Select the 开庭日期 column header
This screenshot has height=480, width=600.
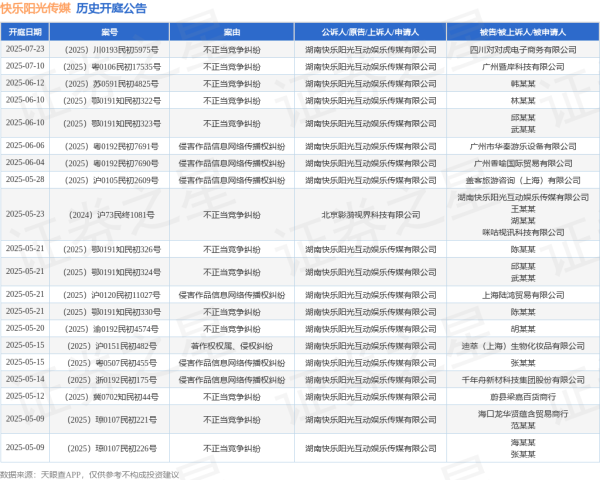(x=25, y=32)
